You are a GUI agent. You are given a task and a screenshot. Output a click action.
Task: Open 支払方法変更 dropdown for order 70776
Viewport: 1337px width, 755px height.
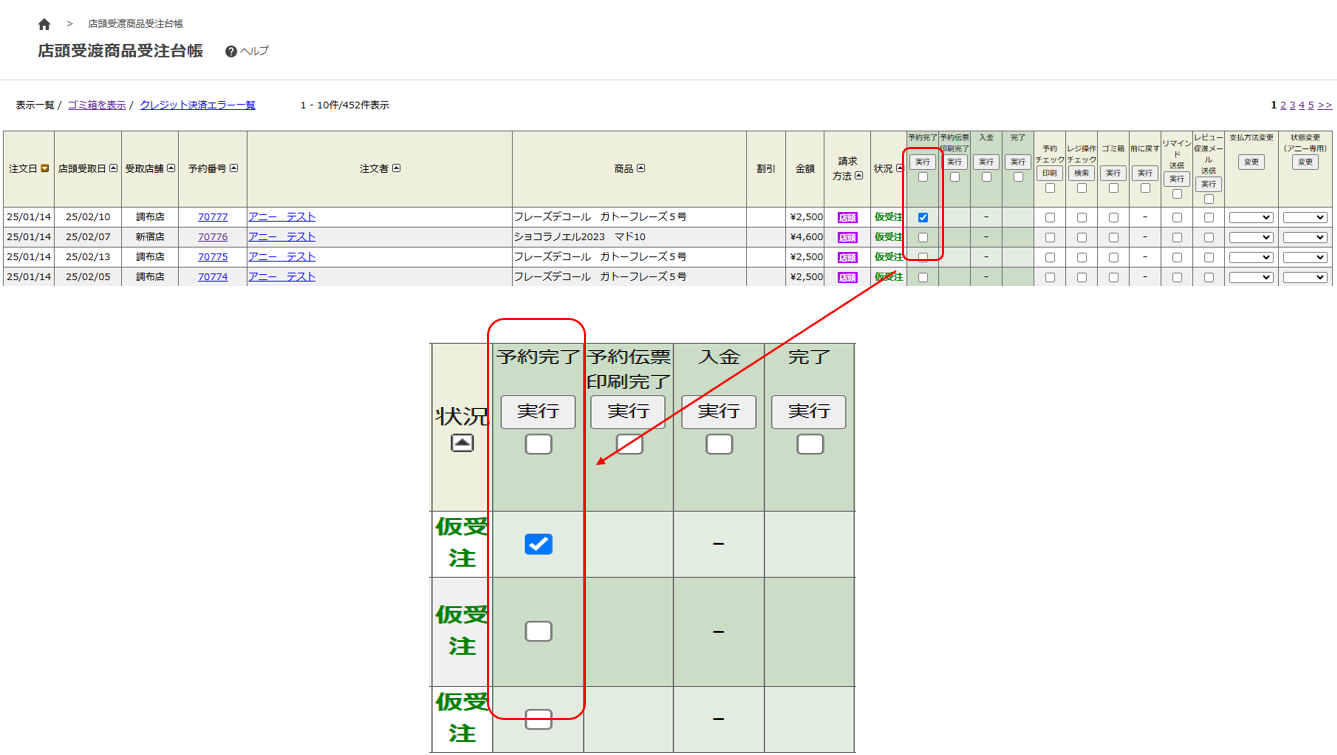(x=1251, y=237)
